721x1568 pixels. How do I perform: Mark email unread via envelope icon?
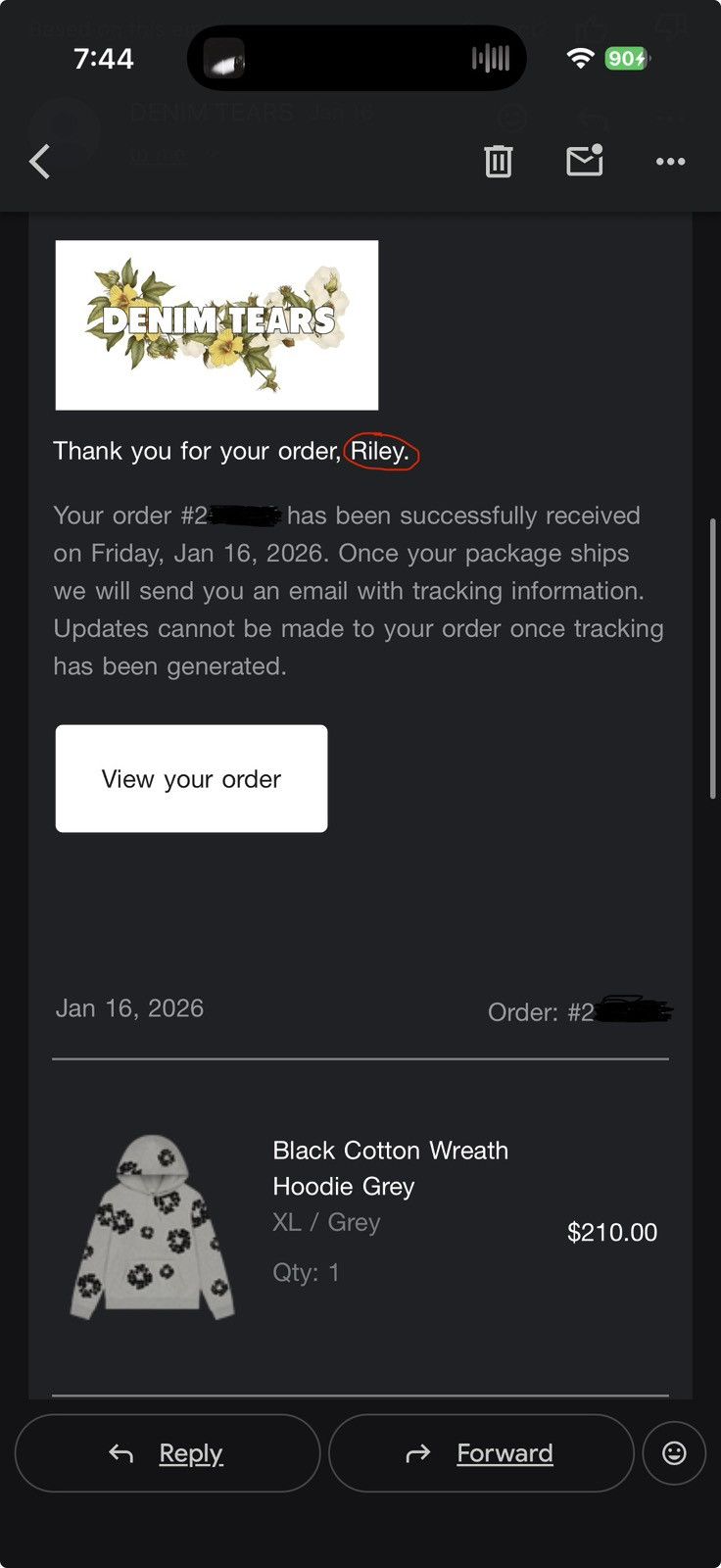[585, 160]
